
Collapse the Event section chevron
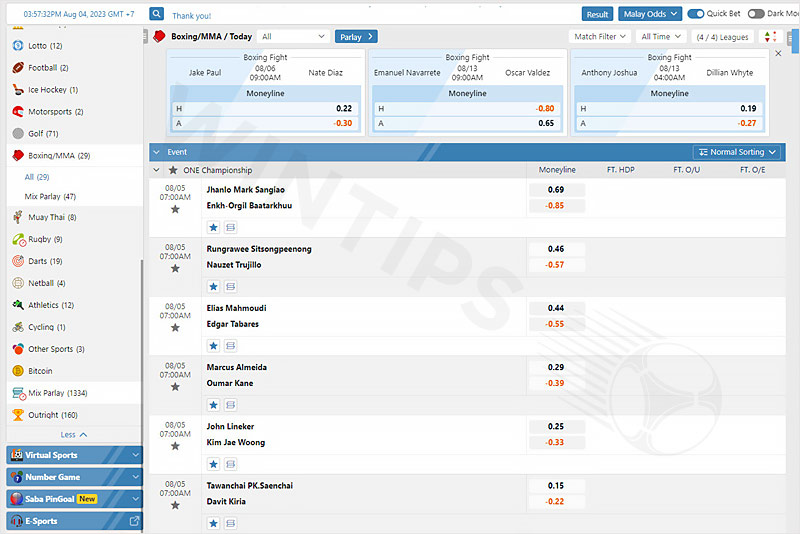click(x=157, y=152)
